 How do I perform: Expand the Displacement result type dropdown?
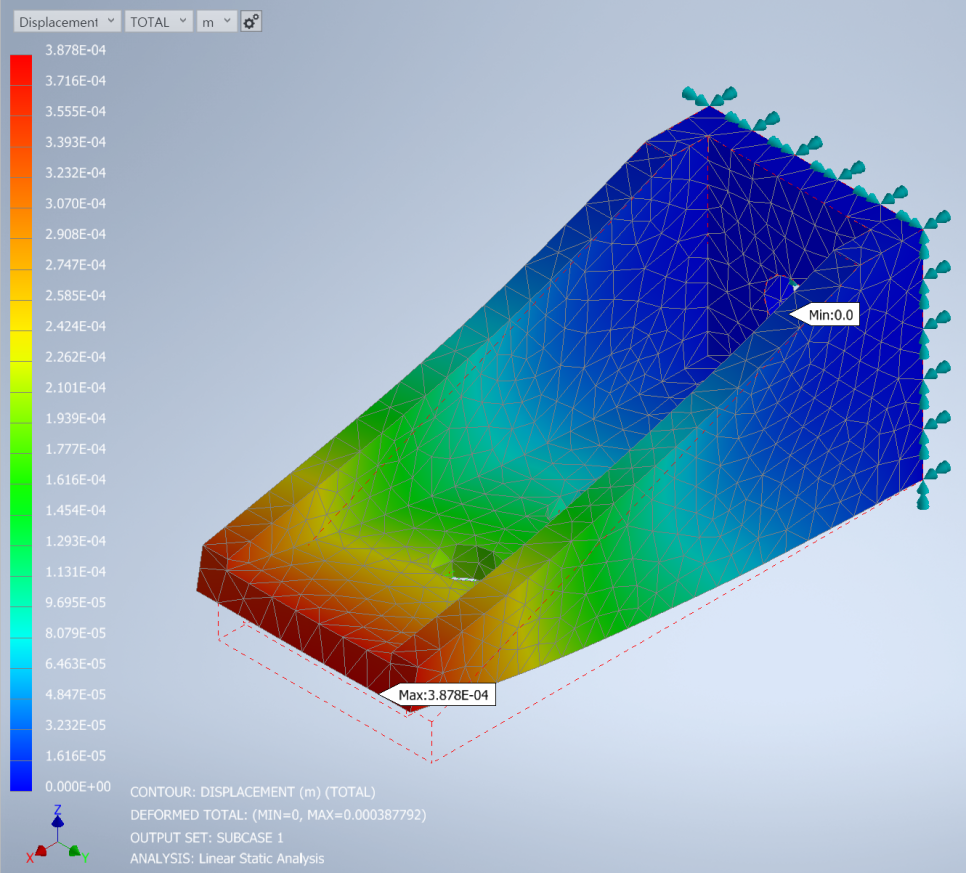[x=67, y=21]
